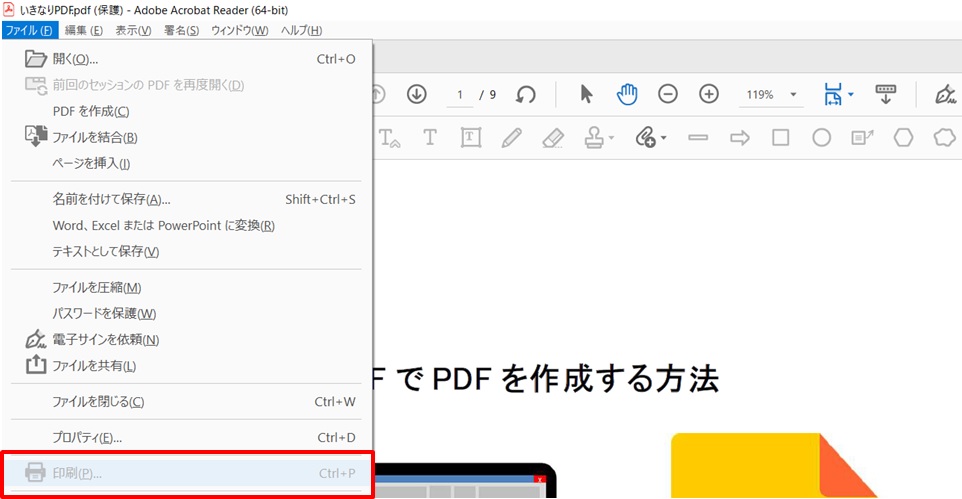
Task: Select Word、Excel または PowerPoint に変換(R)
Action: click(185, 225)
